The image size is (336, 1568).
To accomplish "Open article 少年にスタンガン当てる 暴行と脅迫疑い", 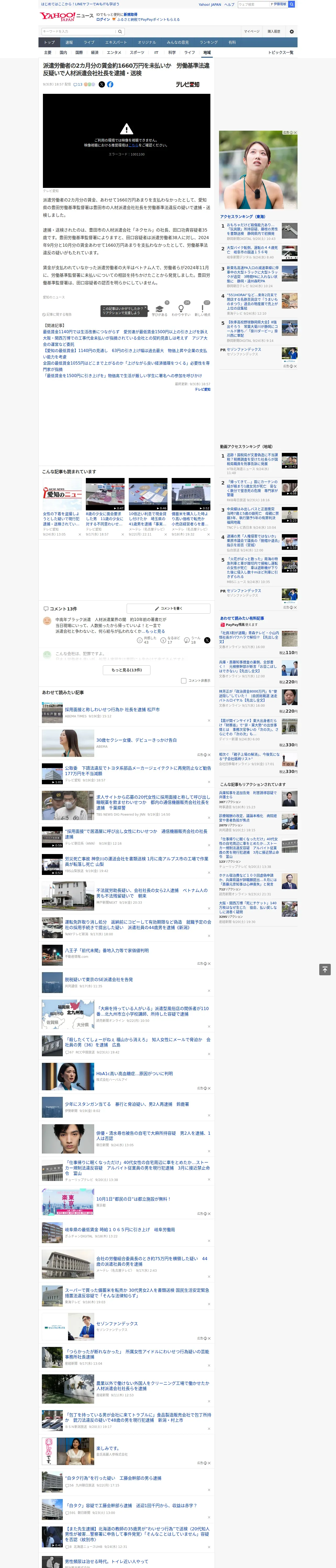I will 127,1104.
